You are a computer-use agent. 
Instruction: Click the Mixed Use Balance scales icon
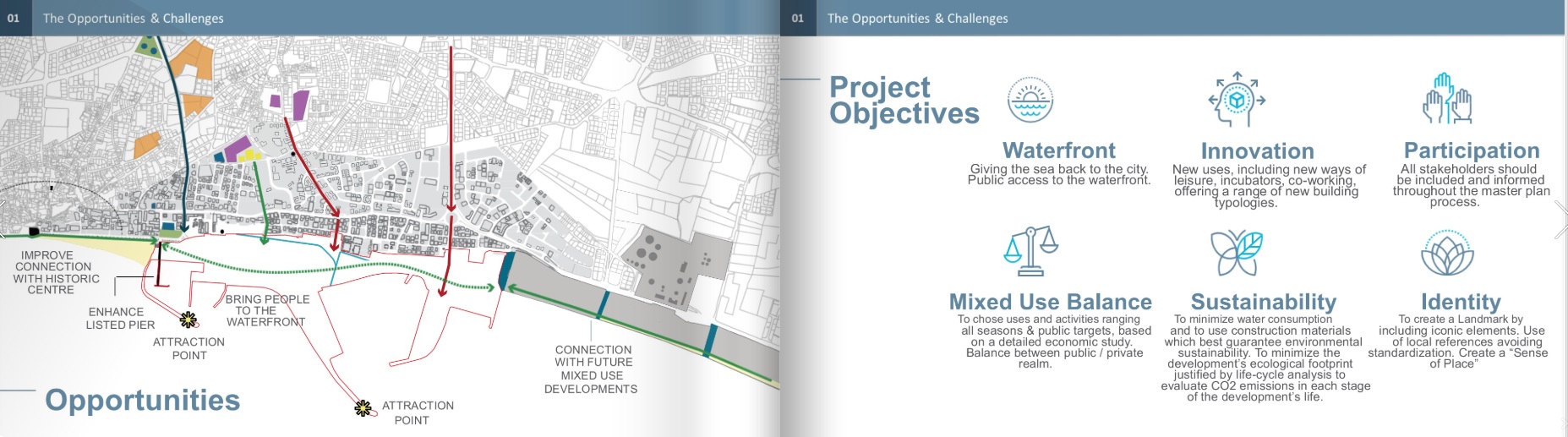pos(1030,251)
